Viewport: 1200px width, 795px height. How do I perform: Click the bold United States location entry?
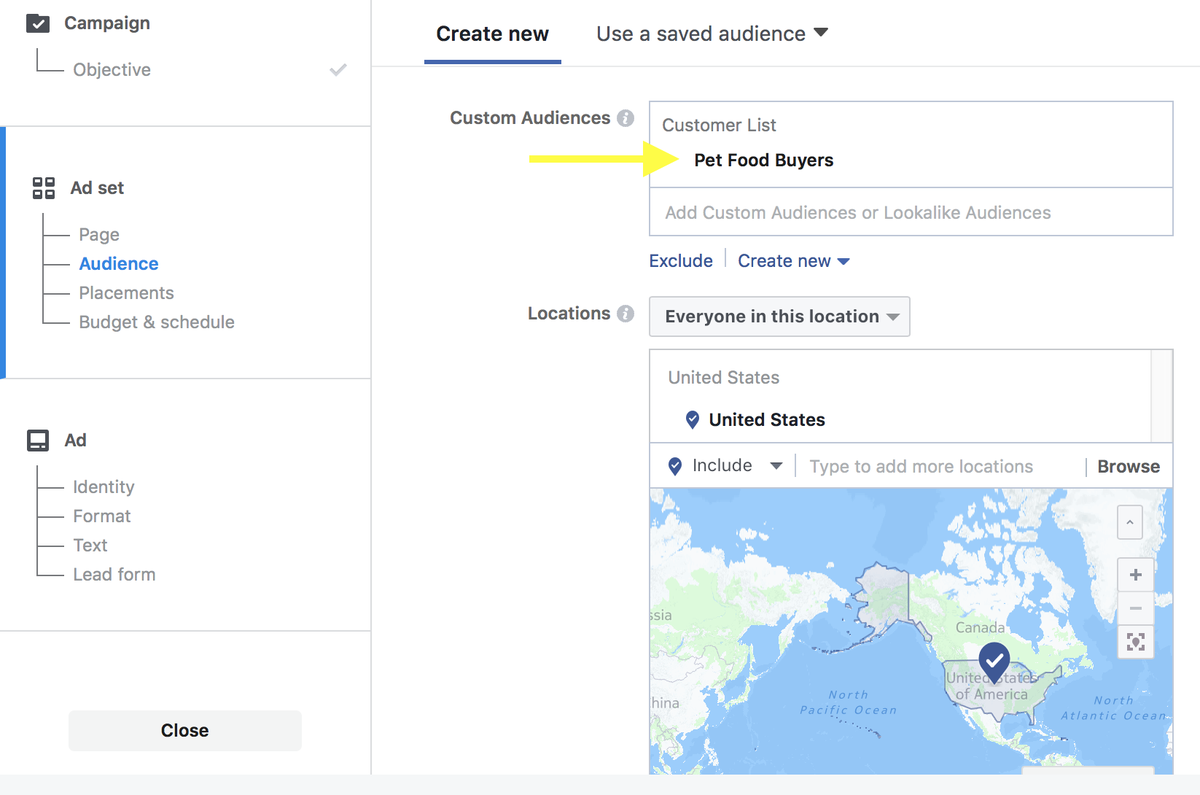pos(767,420)
